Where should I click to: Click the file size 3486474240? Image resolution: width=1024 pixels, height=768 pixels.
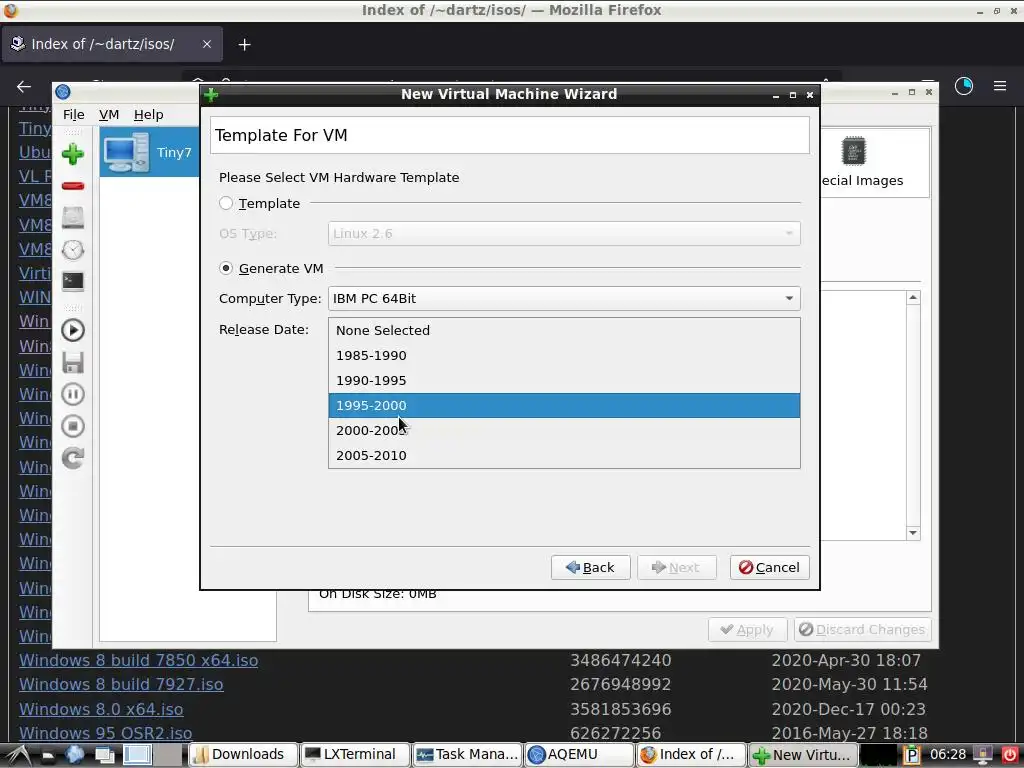(x=620, y=660)
